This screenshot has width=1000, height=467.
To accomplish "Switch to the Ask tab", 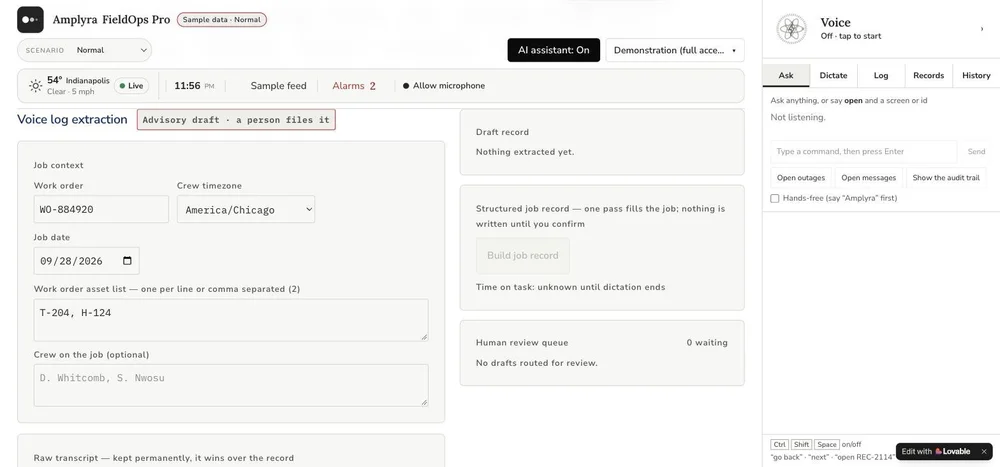I will [786, 75].
